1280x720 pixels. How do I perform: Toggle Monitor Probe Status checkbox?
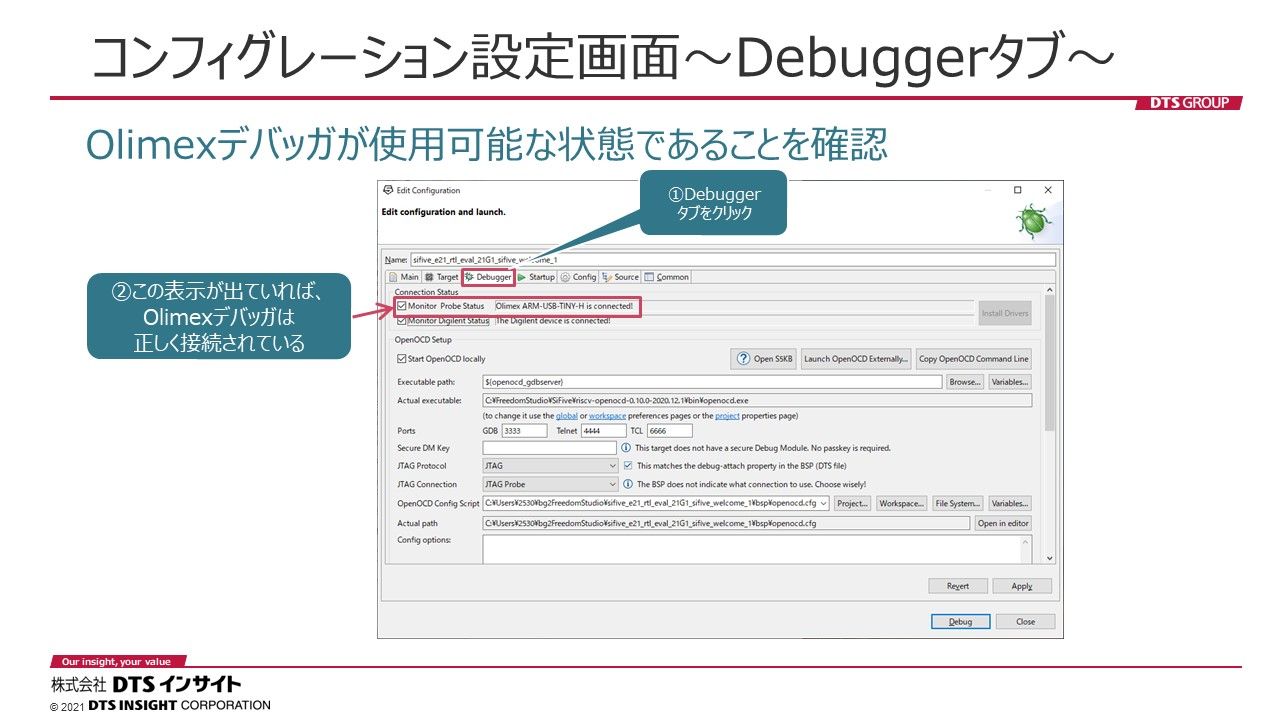(402, 306)
